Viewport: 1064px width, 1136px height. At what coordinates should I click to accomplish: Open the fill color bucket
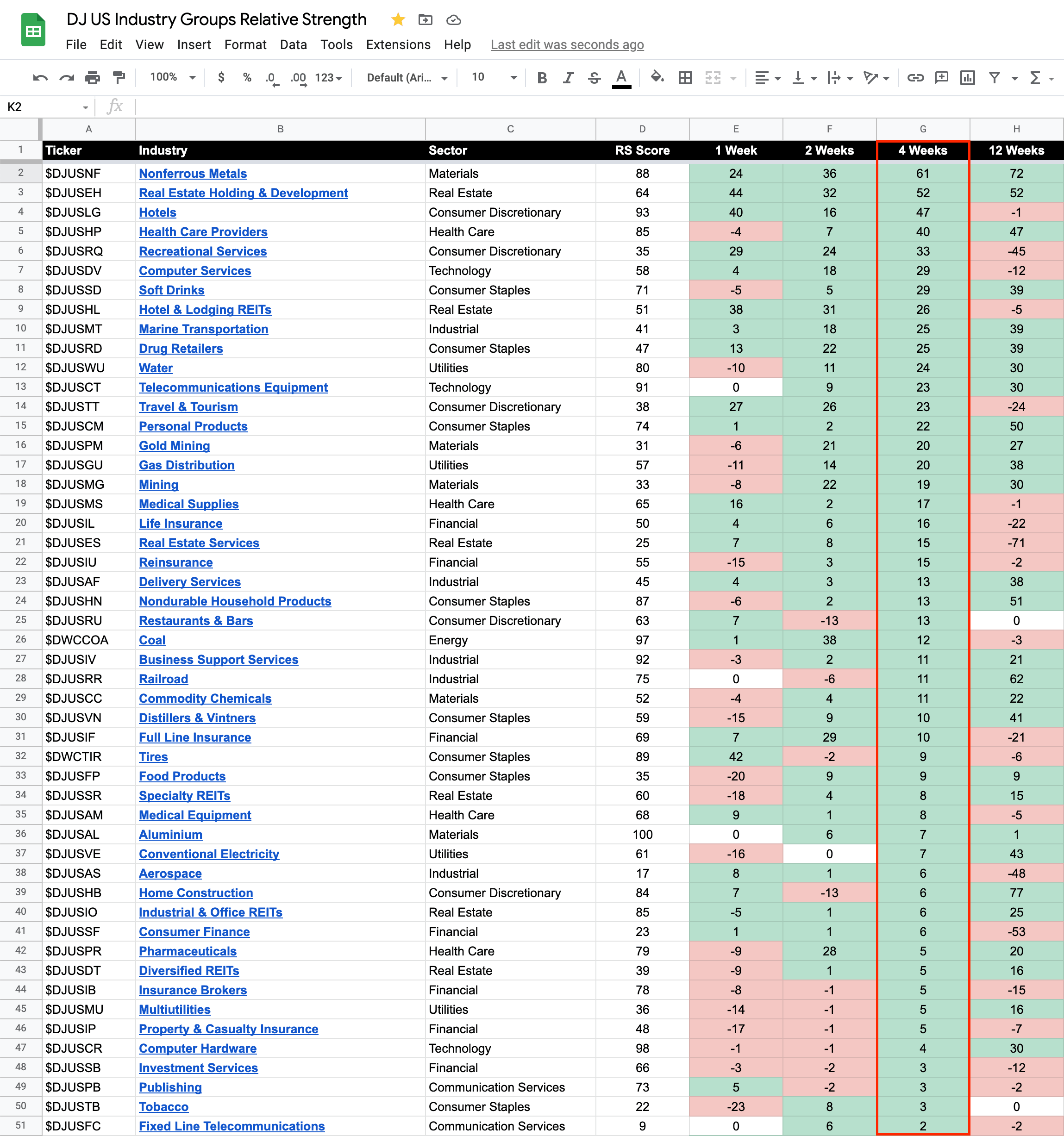657,77
